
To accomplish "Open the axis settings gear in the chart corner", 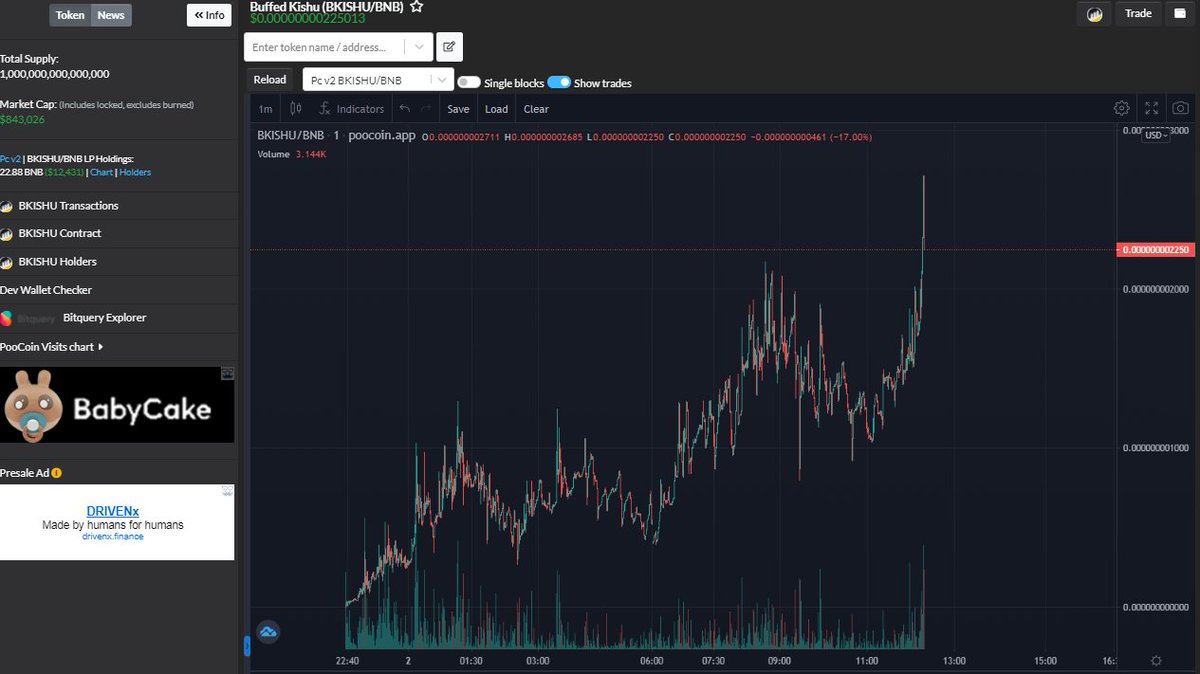I will (x=1156, y=661).
